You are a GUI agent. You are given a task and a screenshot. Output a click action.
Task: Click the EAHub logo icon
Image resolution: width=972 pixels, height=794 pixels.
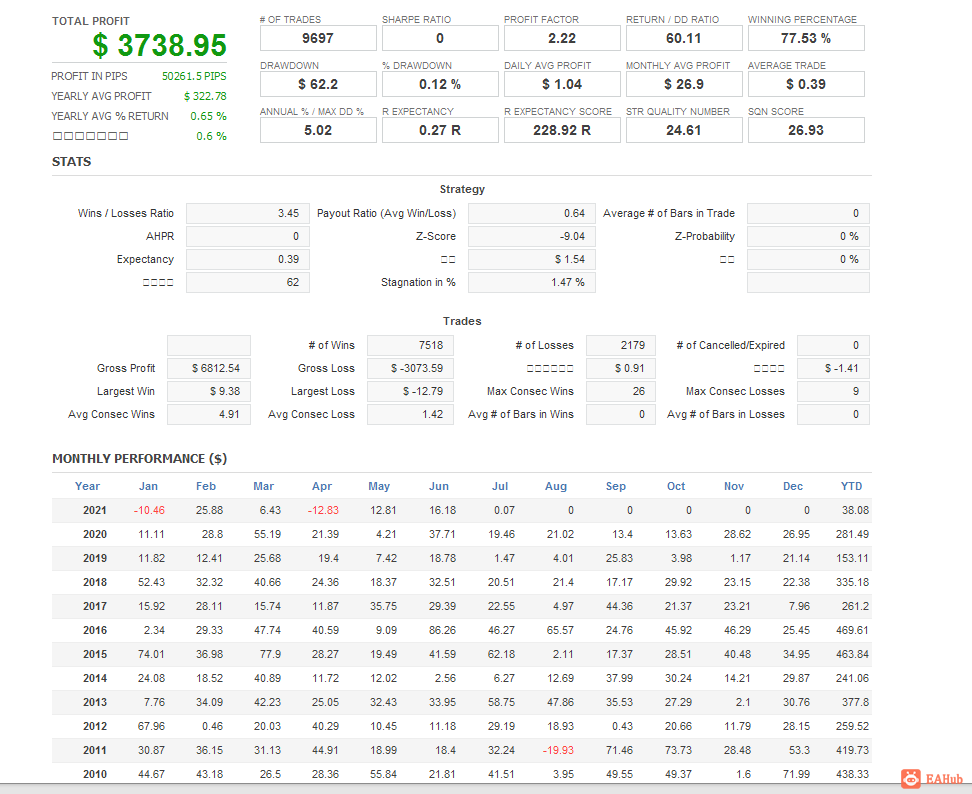911,779
